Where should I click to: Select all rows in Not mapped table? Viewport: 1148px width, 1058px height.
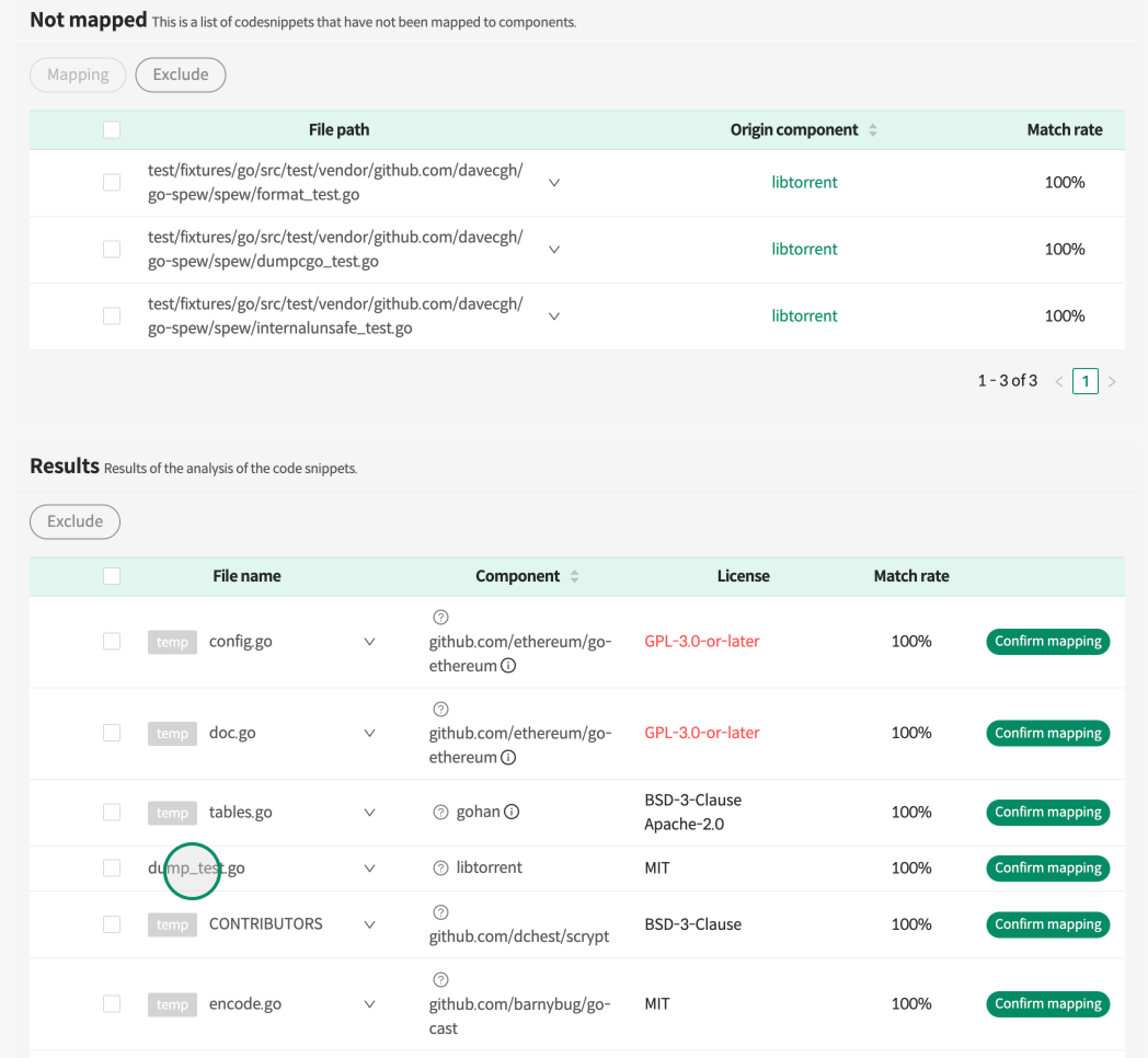pos(112,130)
